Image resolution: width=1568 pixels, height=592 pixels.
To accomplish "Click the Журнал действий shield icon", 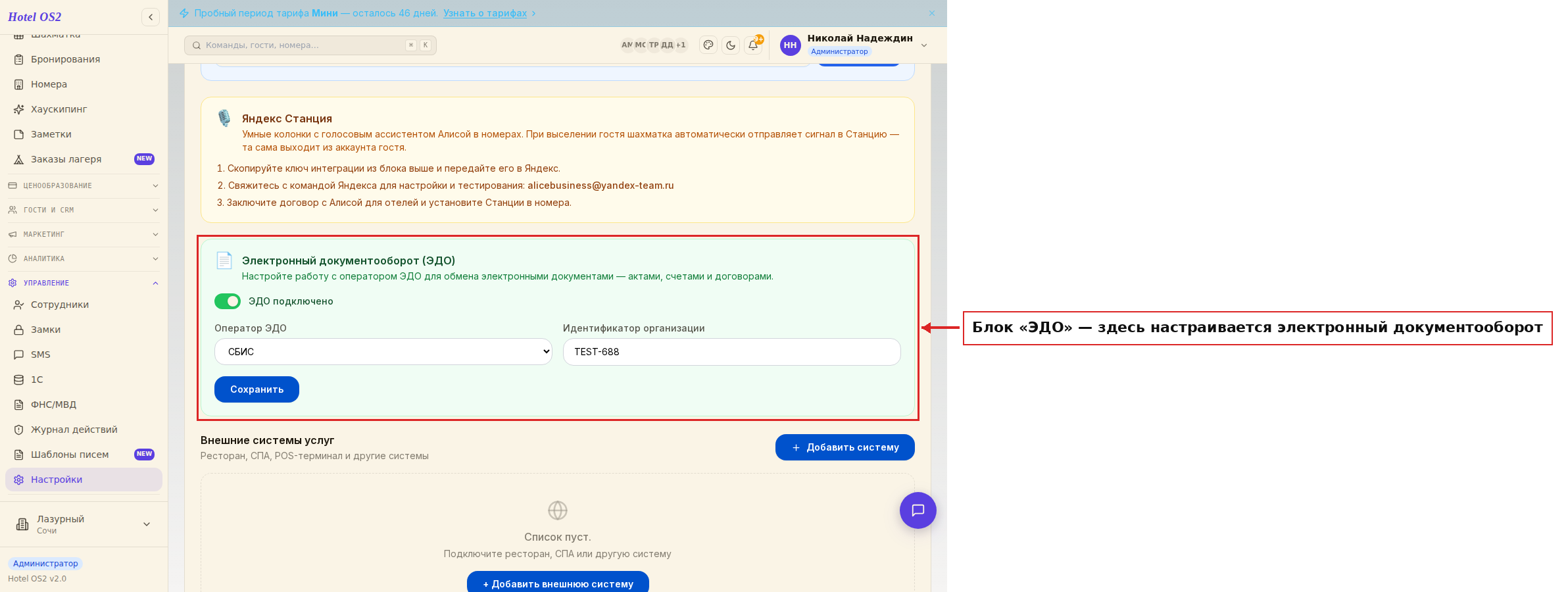I will pos(19,430).
